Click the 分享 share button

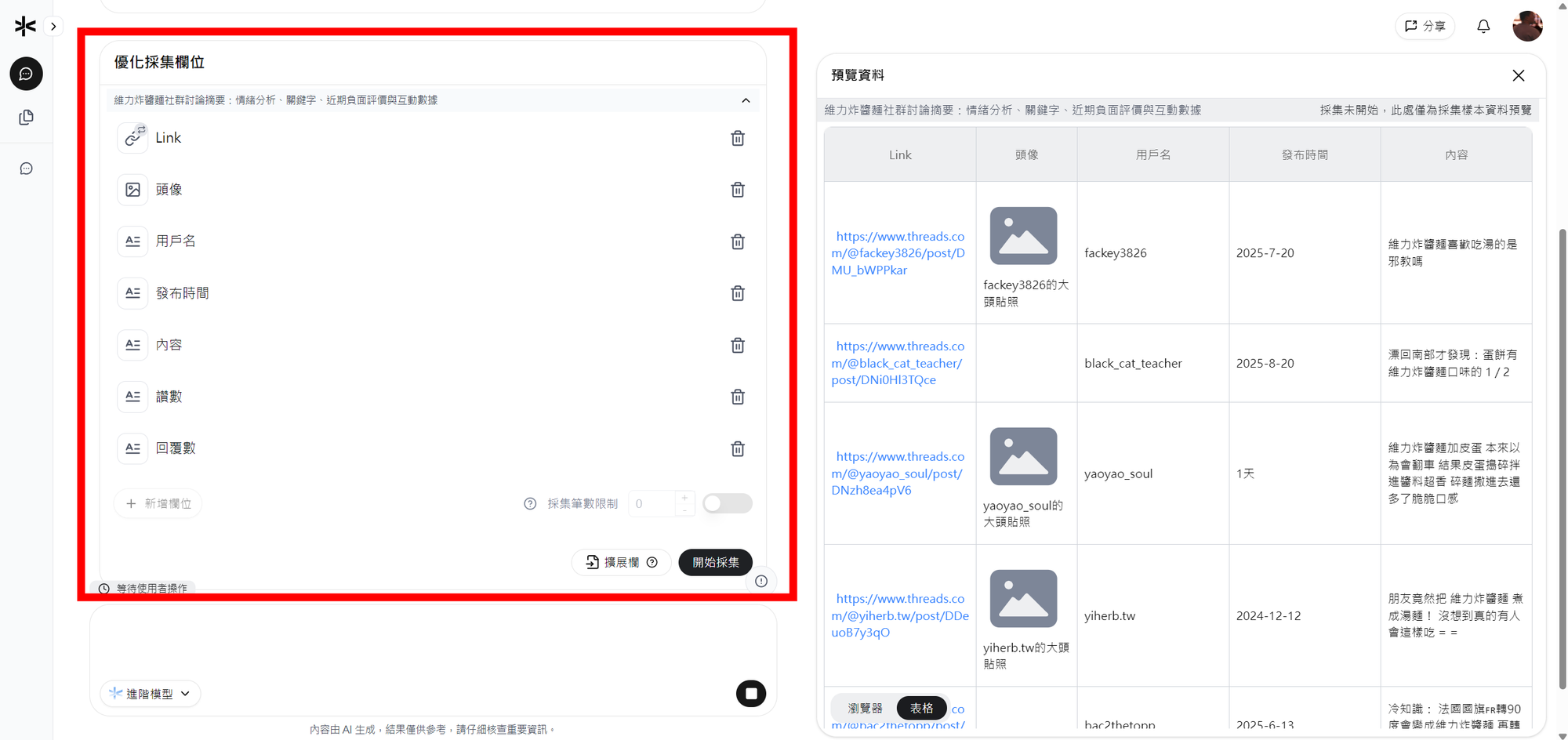(x=1425, y=26)
